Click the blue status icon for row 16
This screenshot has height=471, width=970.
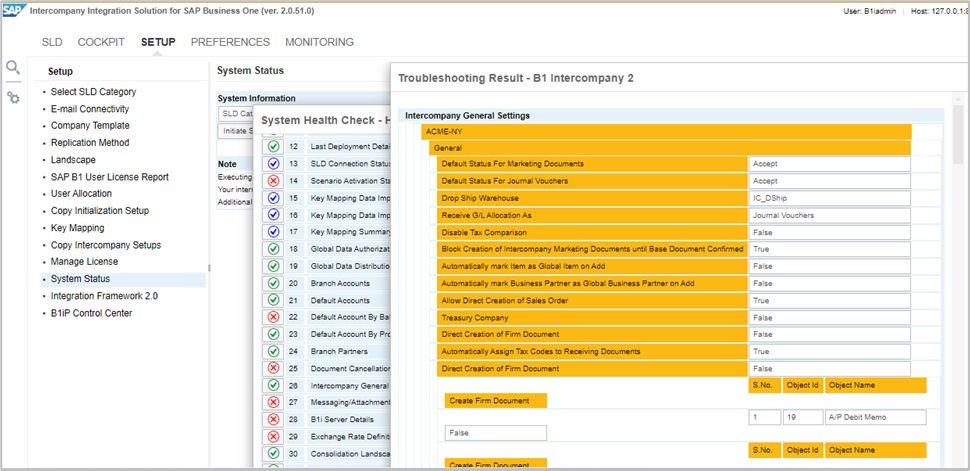tap(273, 215)
